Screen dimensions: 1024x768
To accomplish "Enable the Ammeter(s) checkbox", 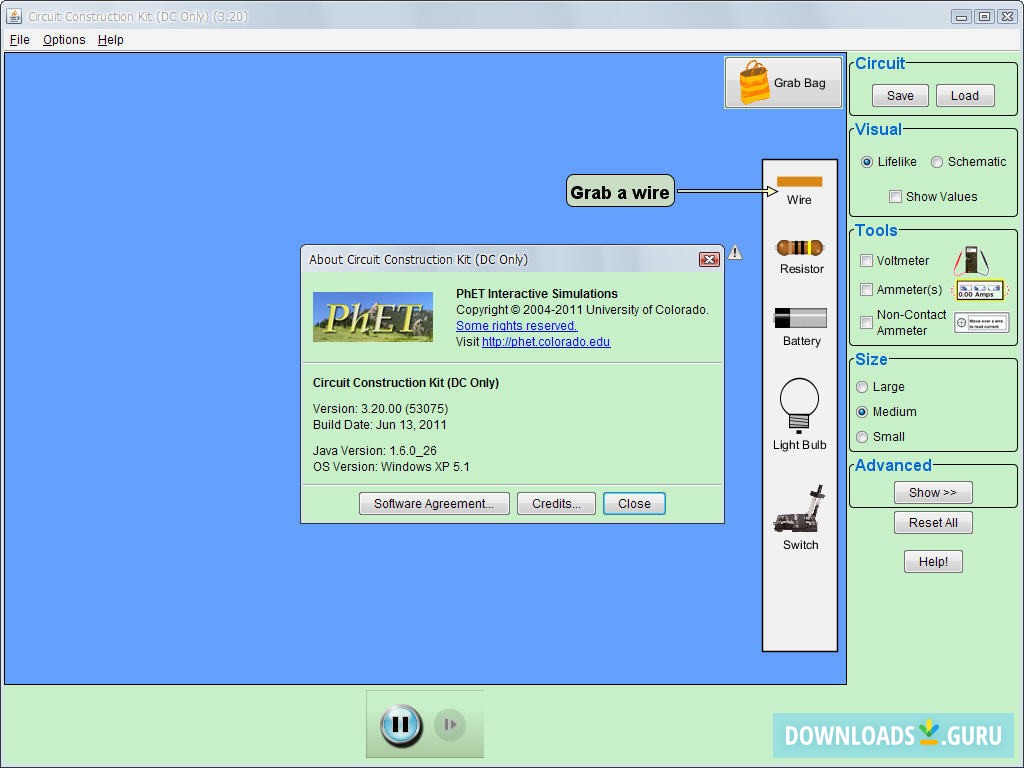I will (866, 289).
